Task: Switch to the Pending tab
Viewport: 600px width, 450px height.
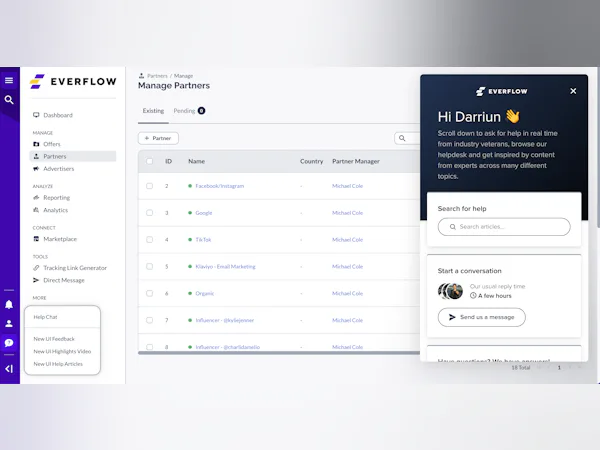Action: (184, 111)
